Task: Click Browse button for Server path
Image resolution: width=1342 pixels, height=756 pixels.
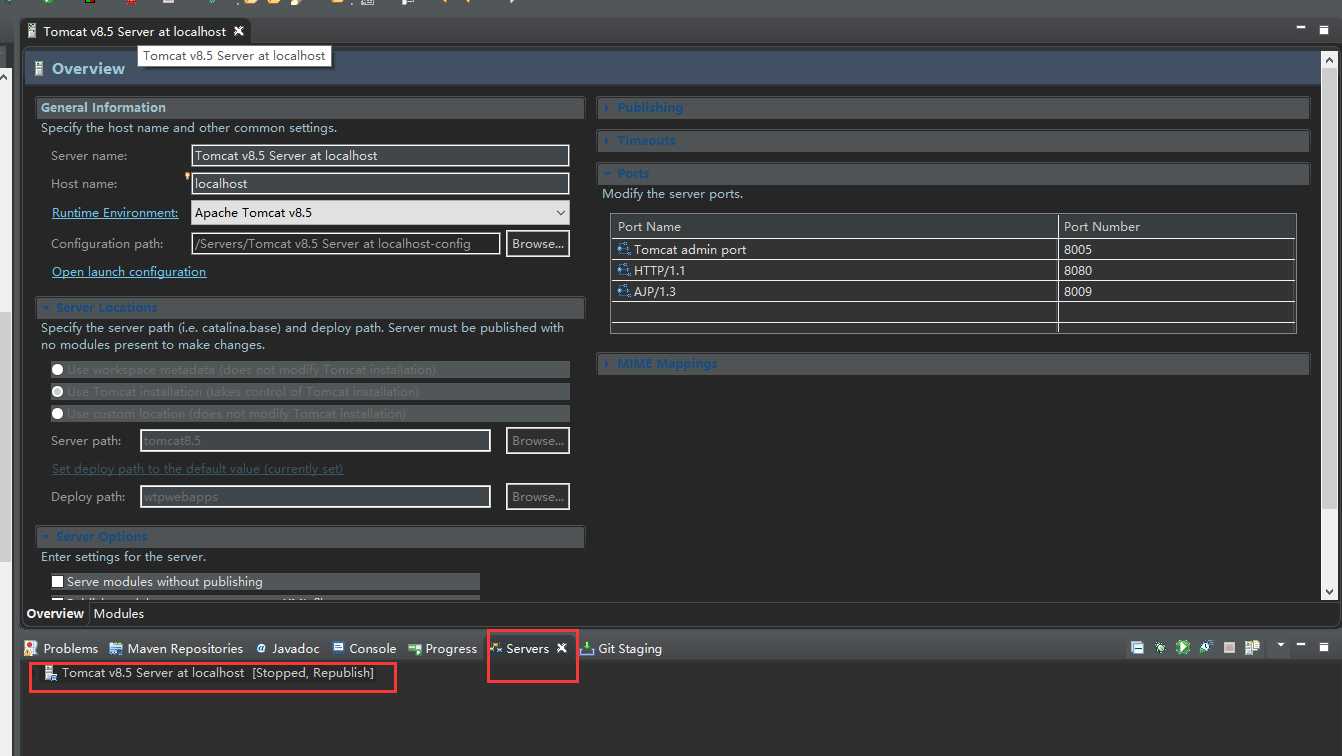Action: [538, 440]
